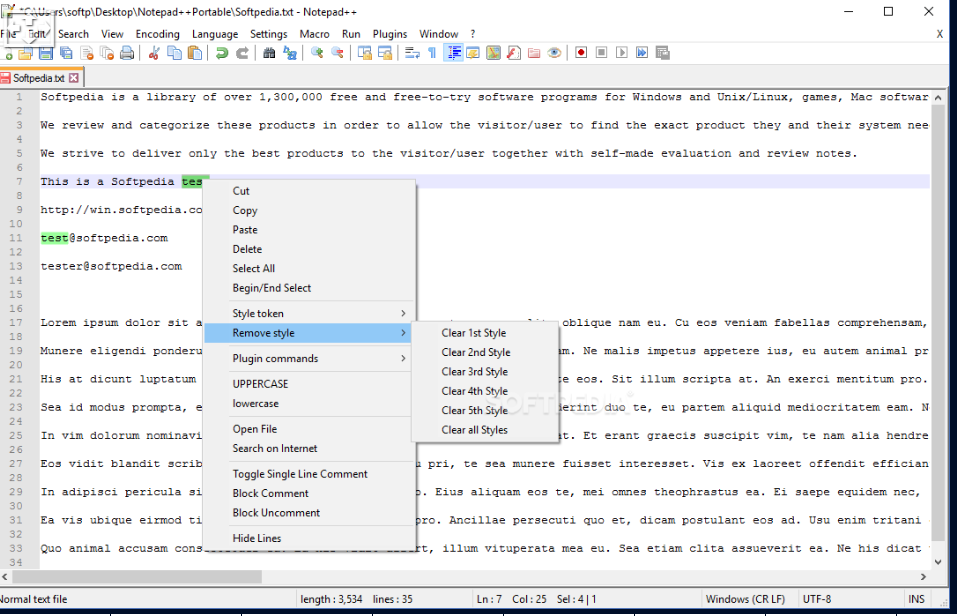Click the highlighted Remove style entry

(309, 333)
